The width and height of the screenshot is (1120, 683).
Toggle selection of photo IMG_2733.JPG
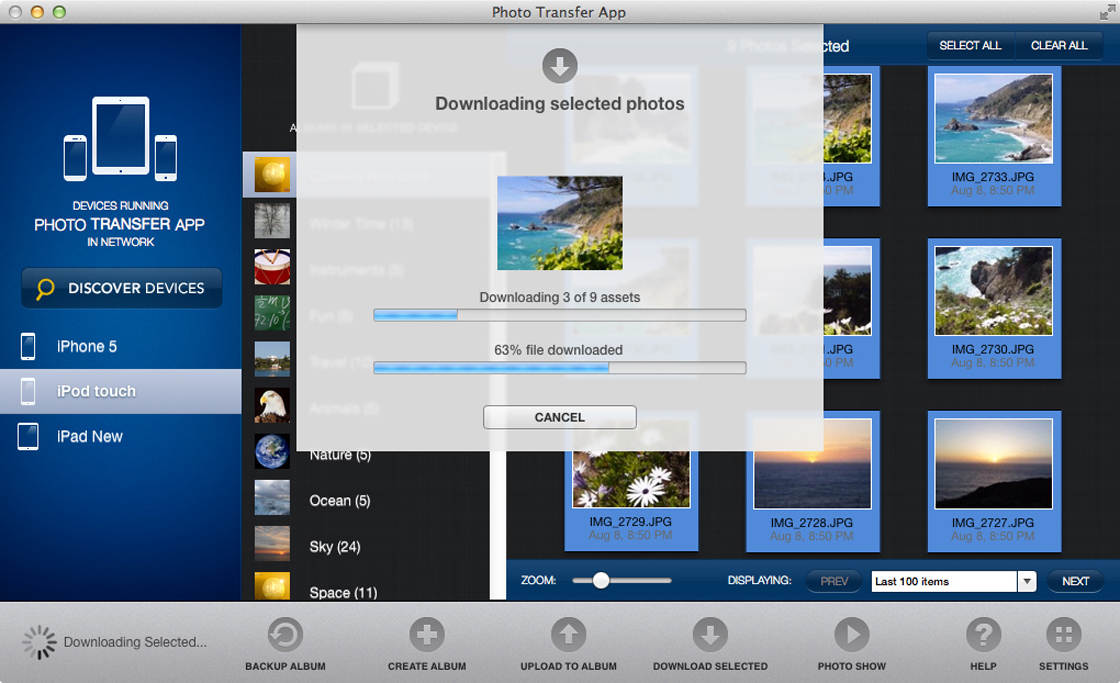click(993, 120)
